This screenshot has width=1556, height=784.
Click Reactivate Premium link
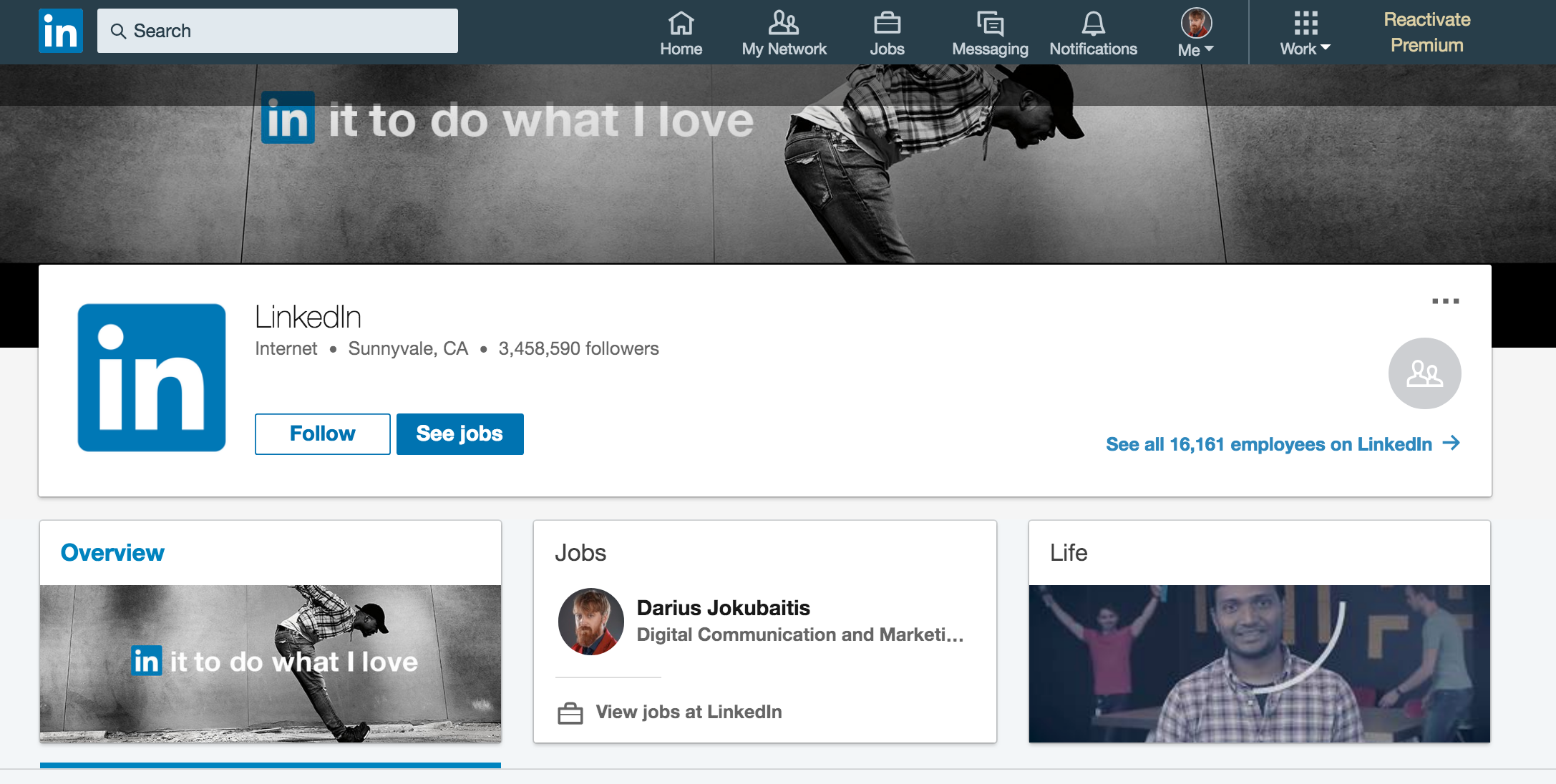(1426, 32)
